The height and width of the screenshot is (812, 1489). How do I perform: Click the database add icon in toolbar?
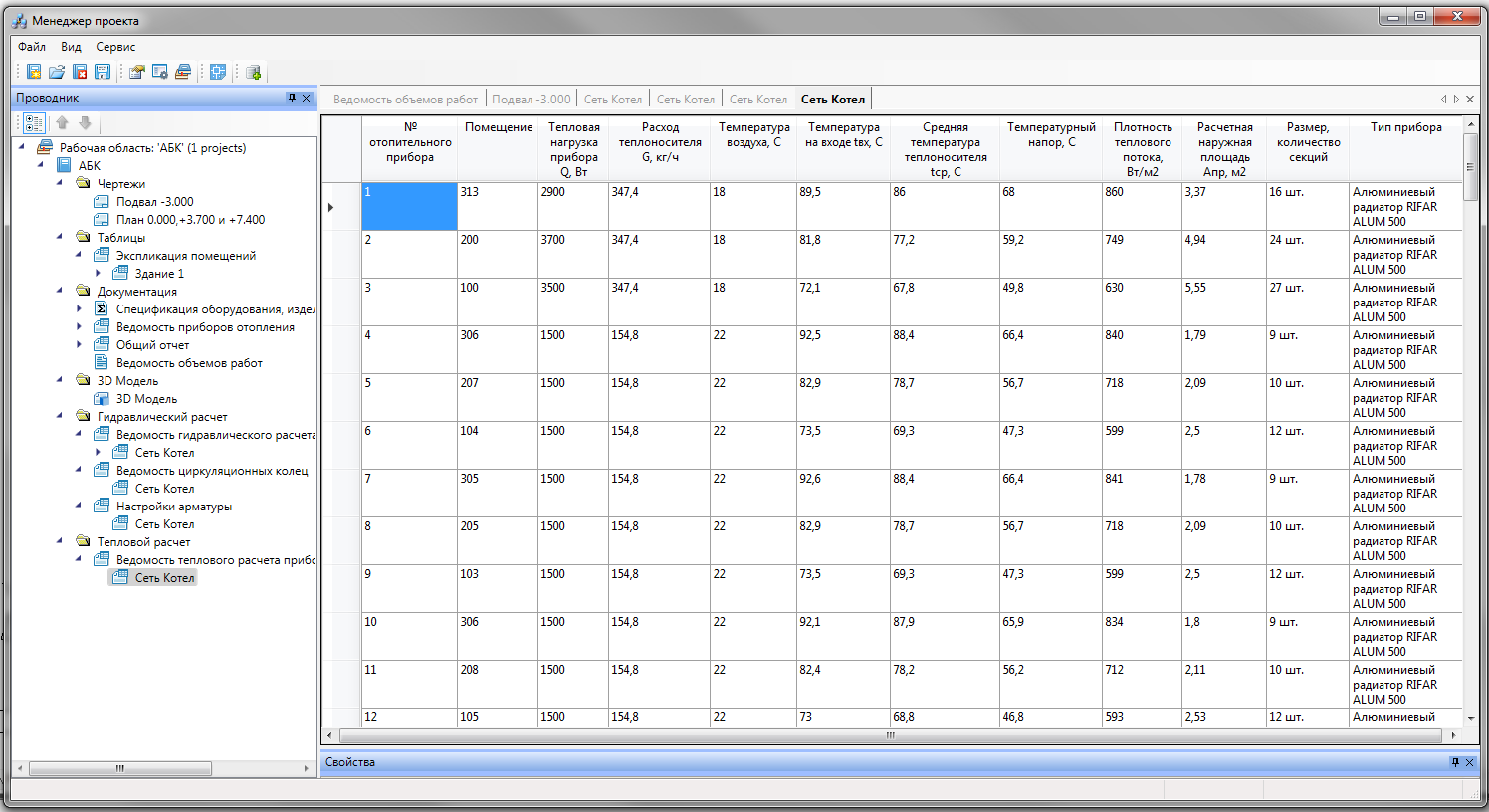coord(254,72)
